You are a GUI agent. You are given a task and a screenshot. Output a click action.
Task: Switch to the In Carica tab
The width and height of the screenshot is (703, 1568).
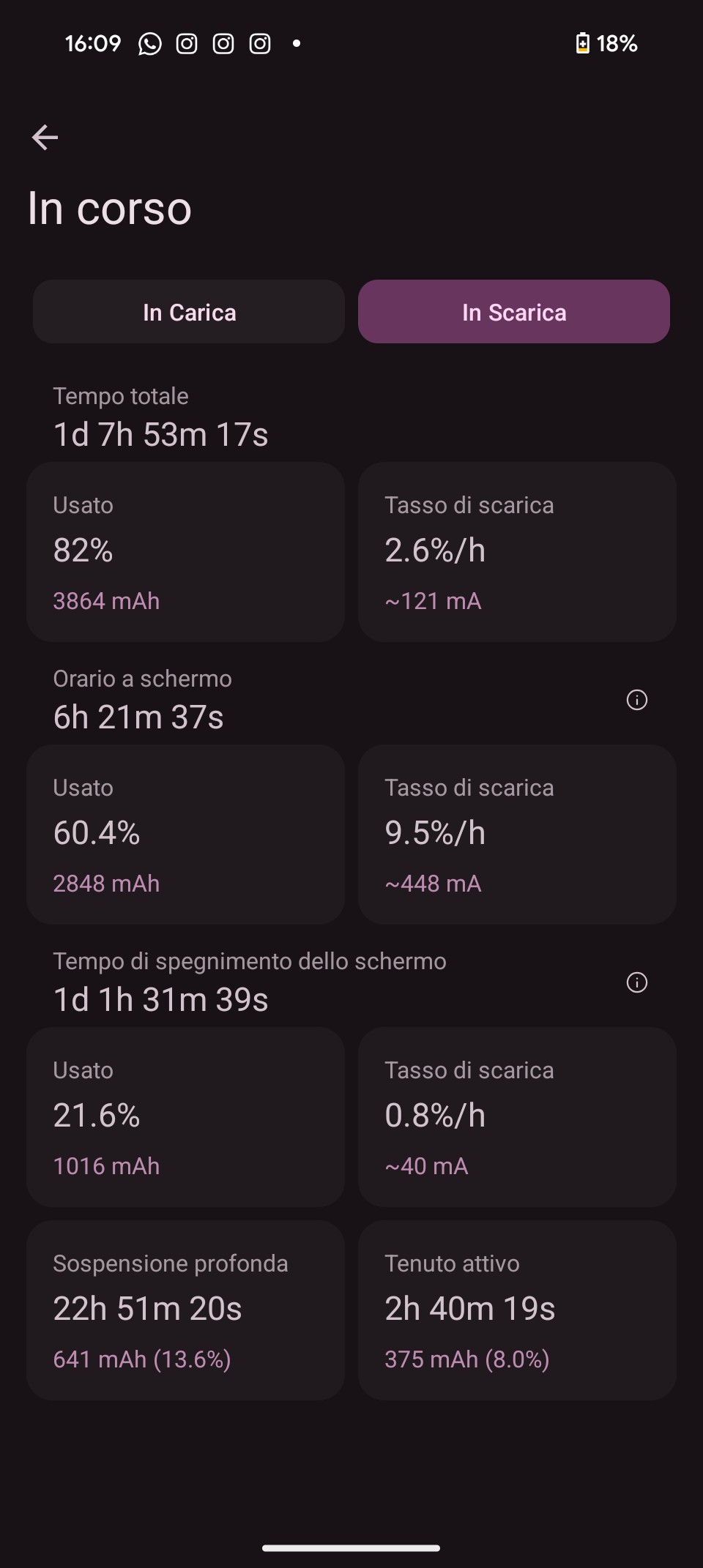[189, 312]
